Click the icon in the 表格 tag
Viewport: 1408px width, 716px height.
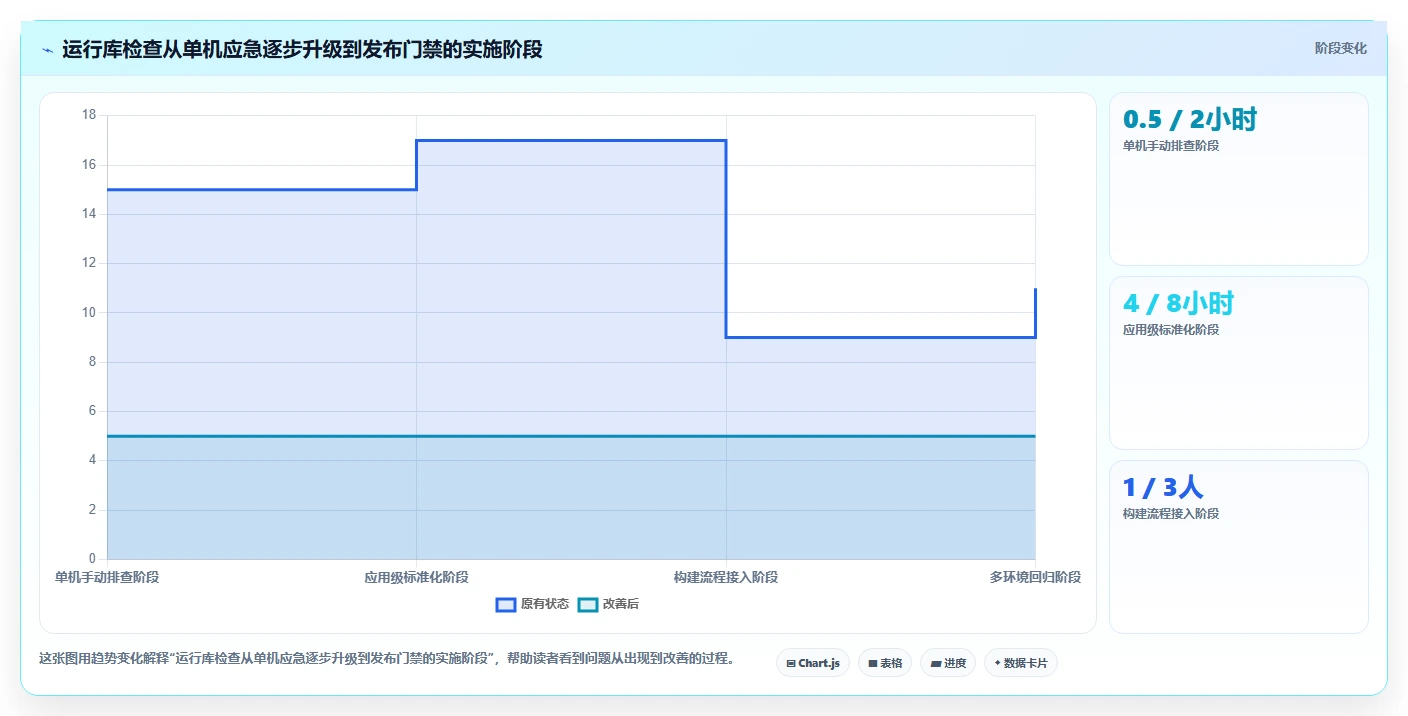[x=872, y=663]
